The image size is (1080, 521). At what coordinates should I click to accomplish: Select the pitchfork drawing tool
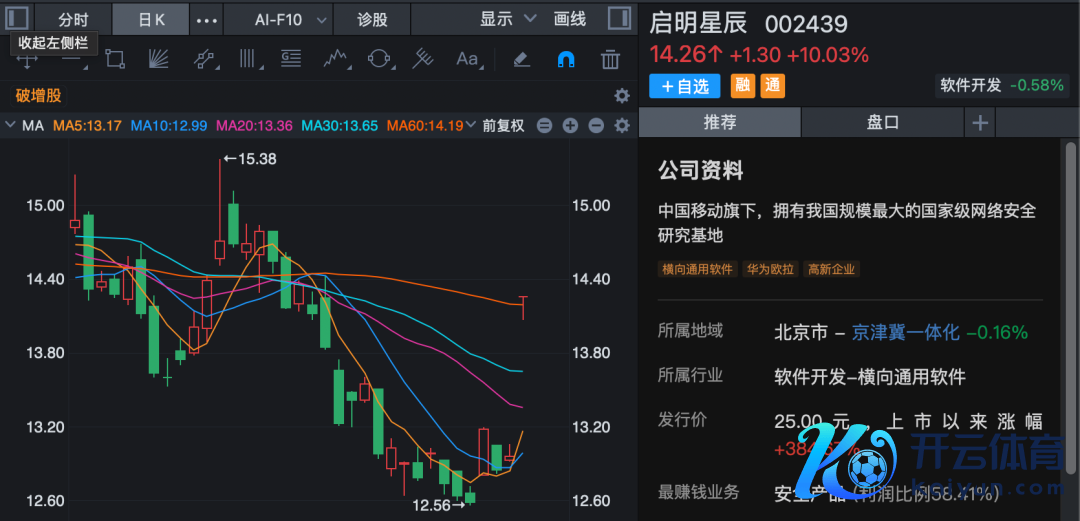tap(423, 59)
